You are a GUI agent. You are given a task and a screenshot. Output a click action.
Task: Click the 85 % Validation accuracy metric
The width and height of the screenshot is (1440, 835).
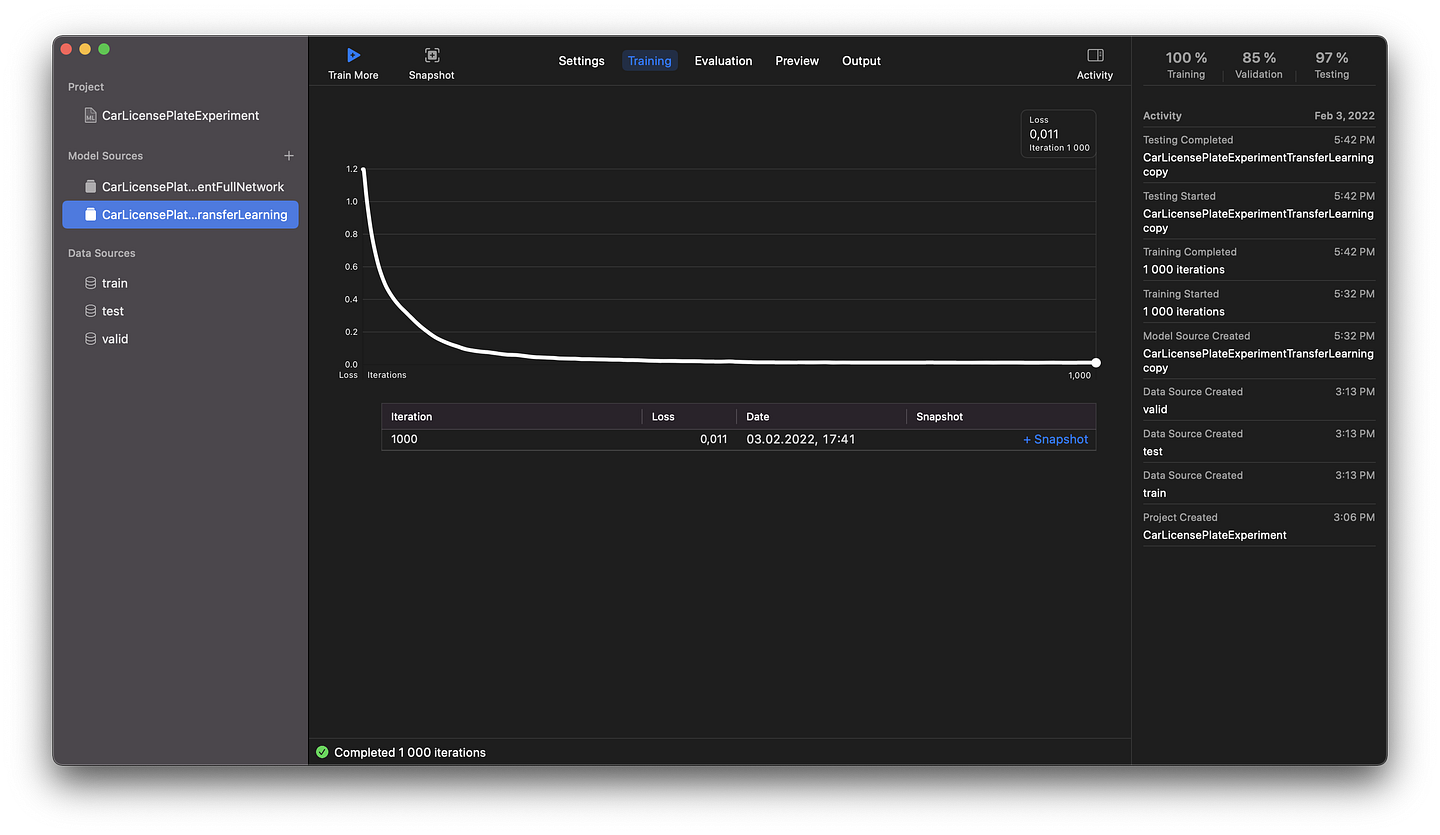(1259, 65)
